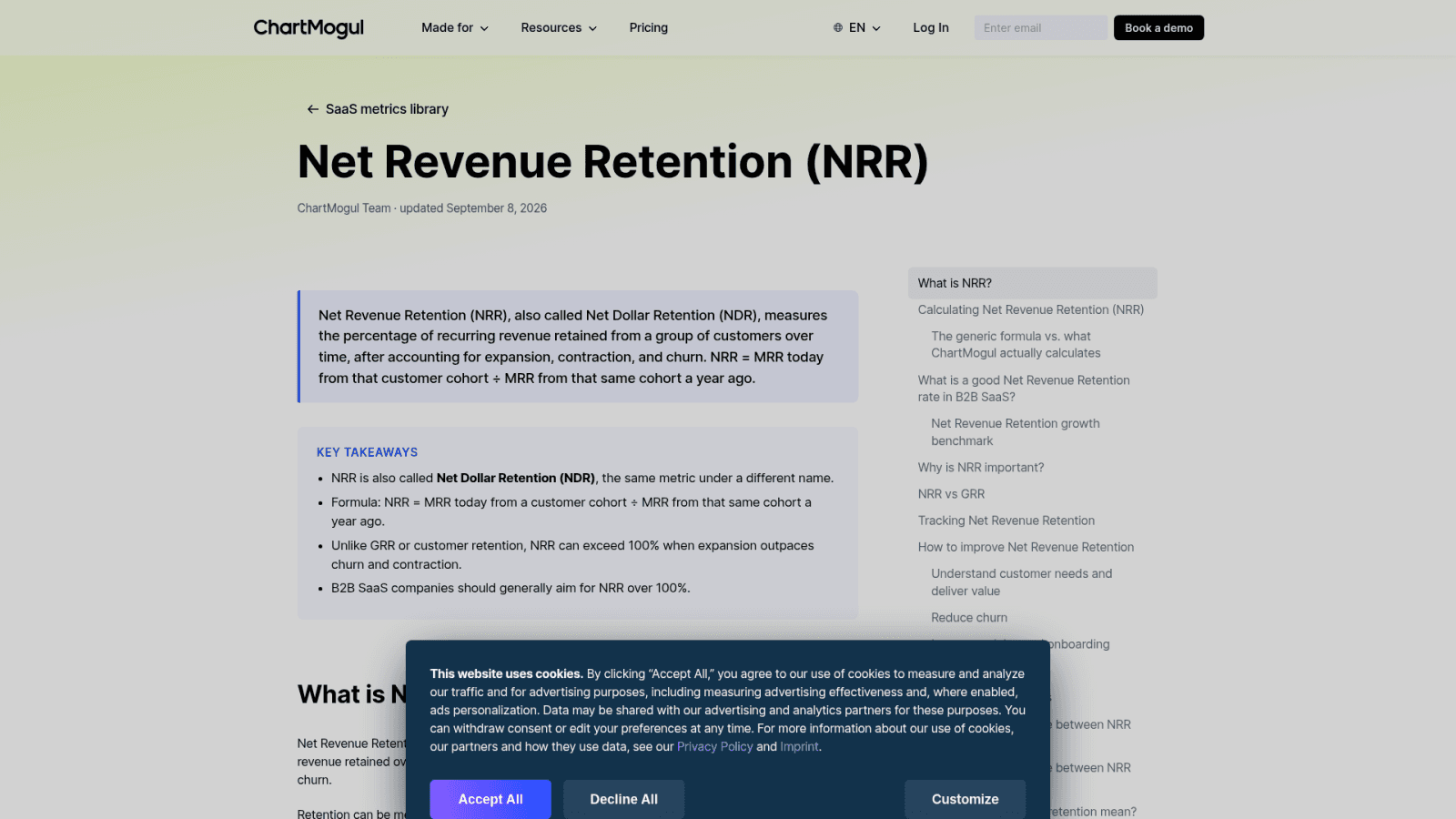This screenshot has height=819, width=1456.
Task: Click the takeaway about NRR over 100%
Action: [511, 588]
